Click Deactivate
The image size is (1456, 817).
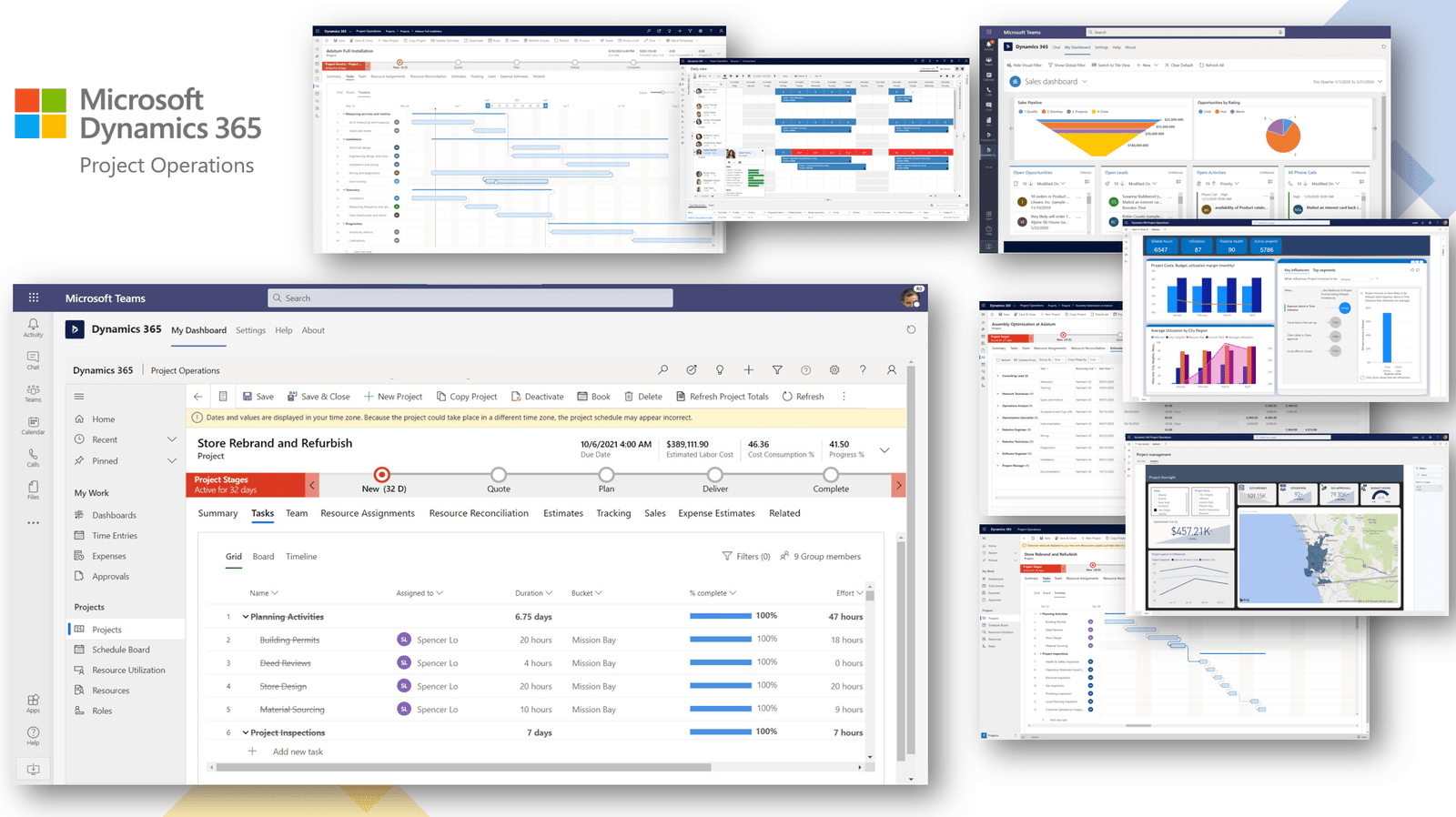tap(538, 397)
